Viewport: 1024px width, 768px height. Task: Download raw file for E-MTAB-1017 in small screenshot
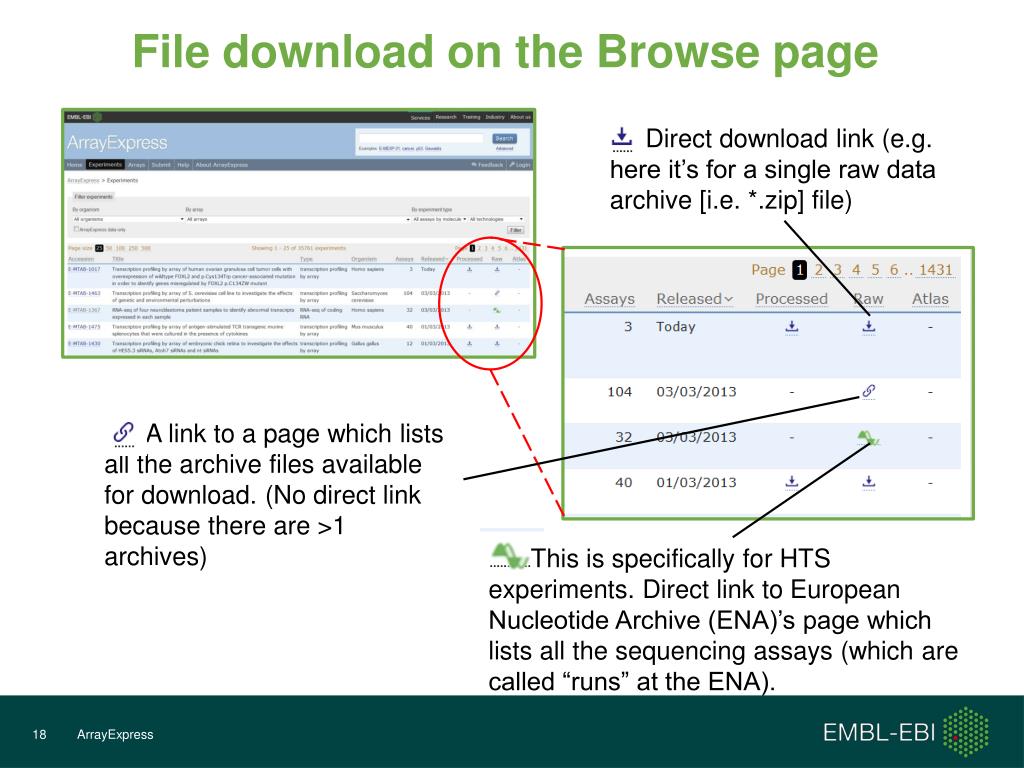(x=497, y=269)
